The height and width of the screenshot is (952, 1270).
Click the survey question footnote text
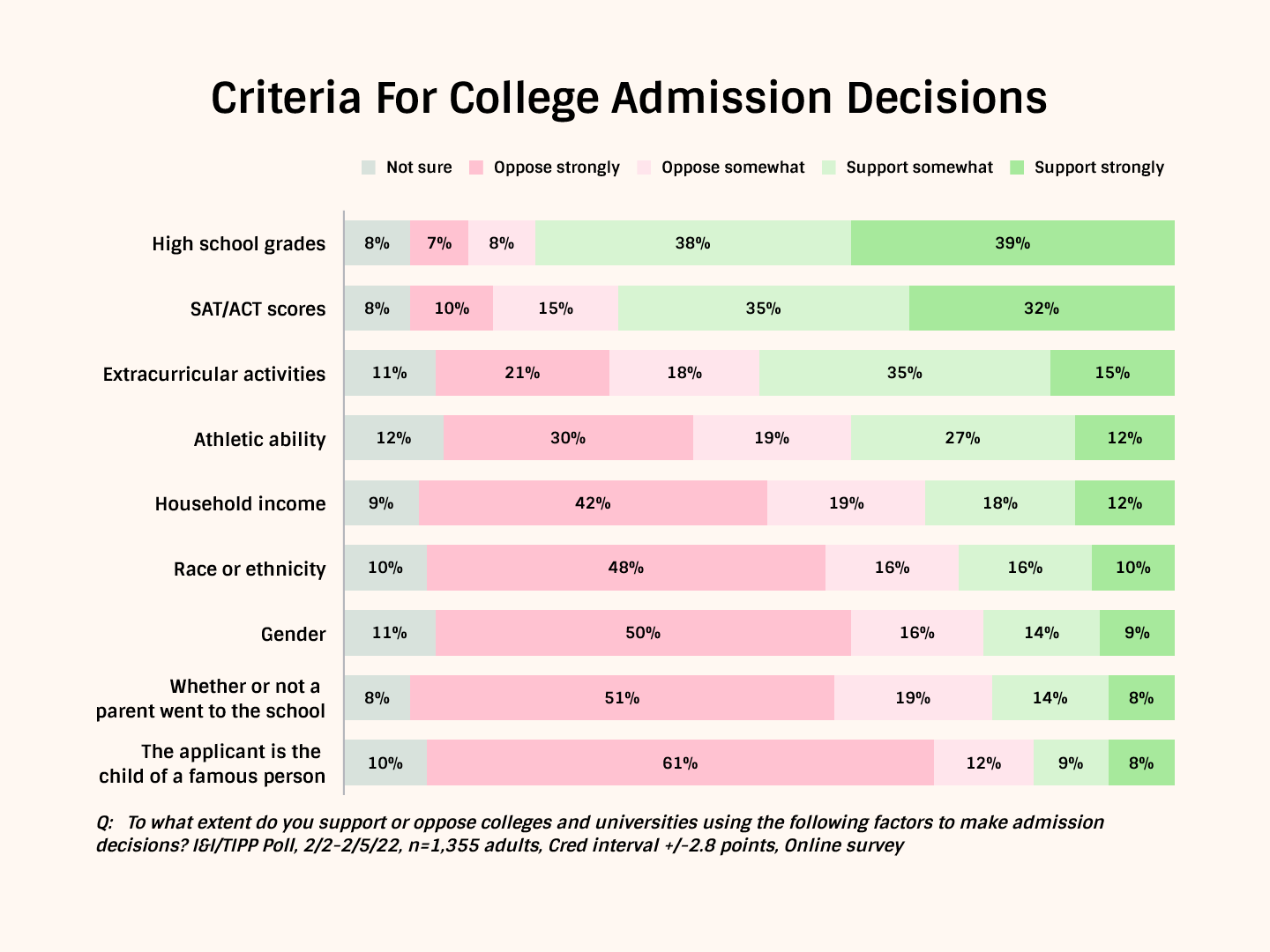coord(600,834)
